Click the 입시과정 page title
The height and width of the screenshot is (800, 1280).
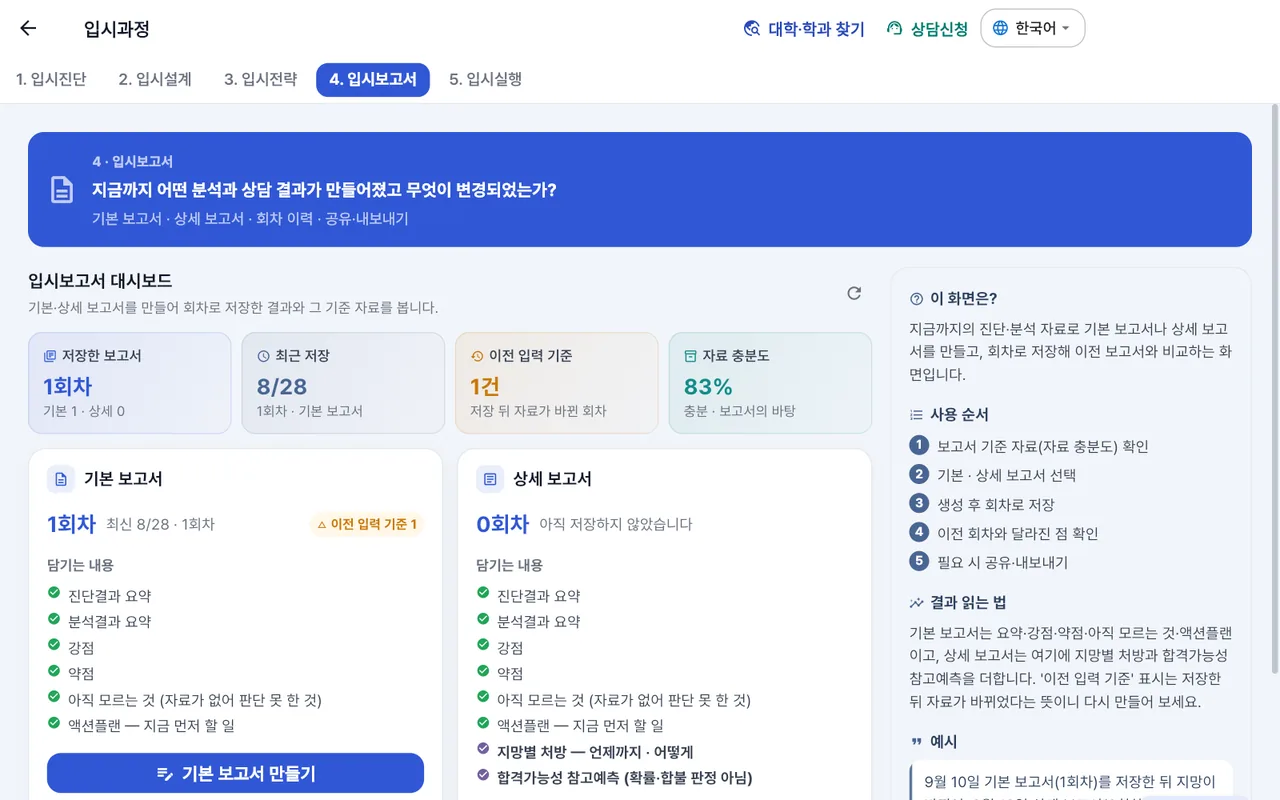pyautogui.click(x=117, y=29)
